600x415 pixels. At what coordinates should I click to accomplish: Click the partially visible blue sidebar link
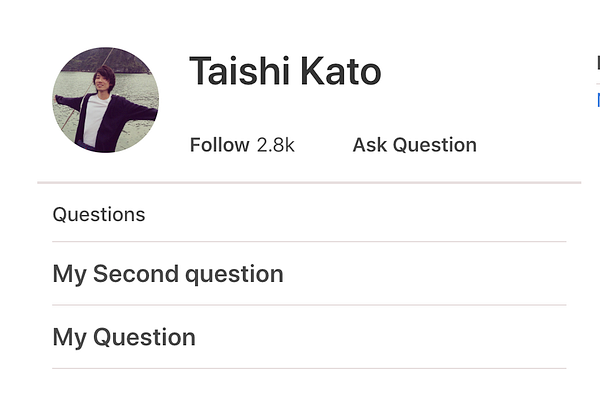[597, 100]
